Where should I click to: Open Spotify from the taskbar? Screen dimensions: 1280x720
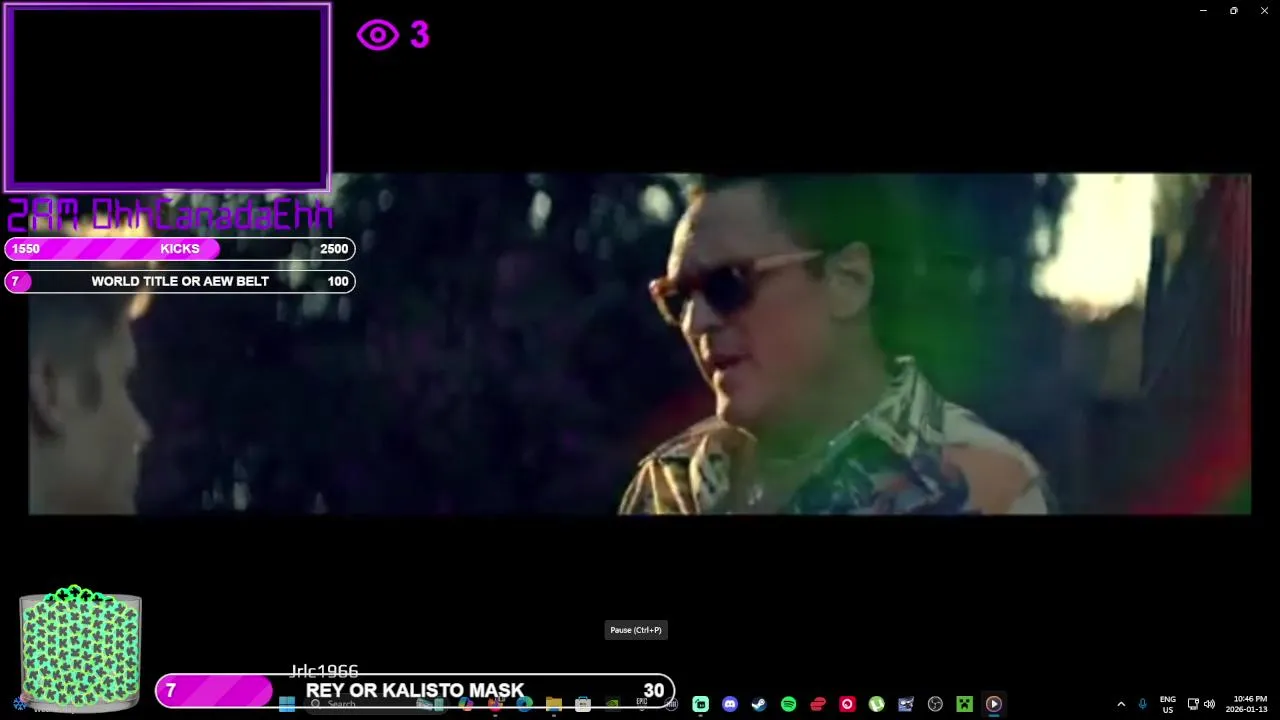click(788, 704)
